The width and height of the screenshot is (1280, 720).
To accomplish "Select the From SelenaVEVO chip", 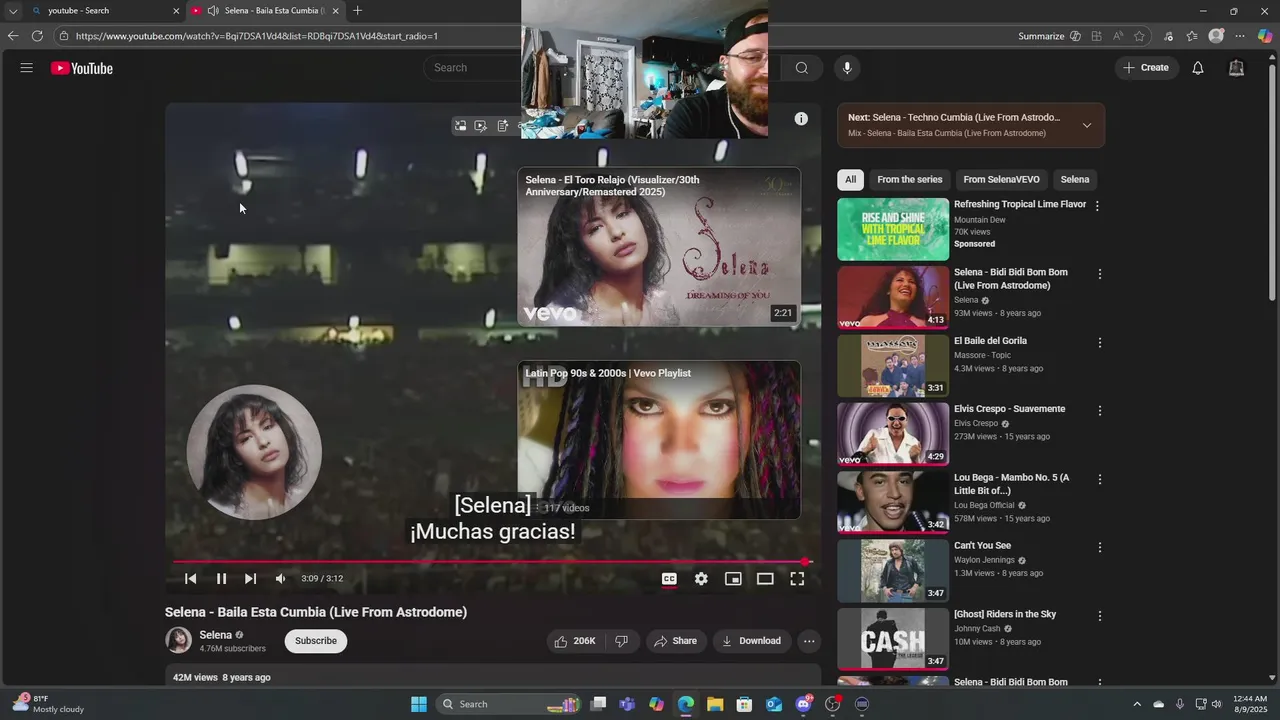I will (1001, 180).
